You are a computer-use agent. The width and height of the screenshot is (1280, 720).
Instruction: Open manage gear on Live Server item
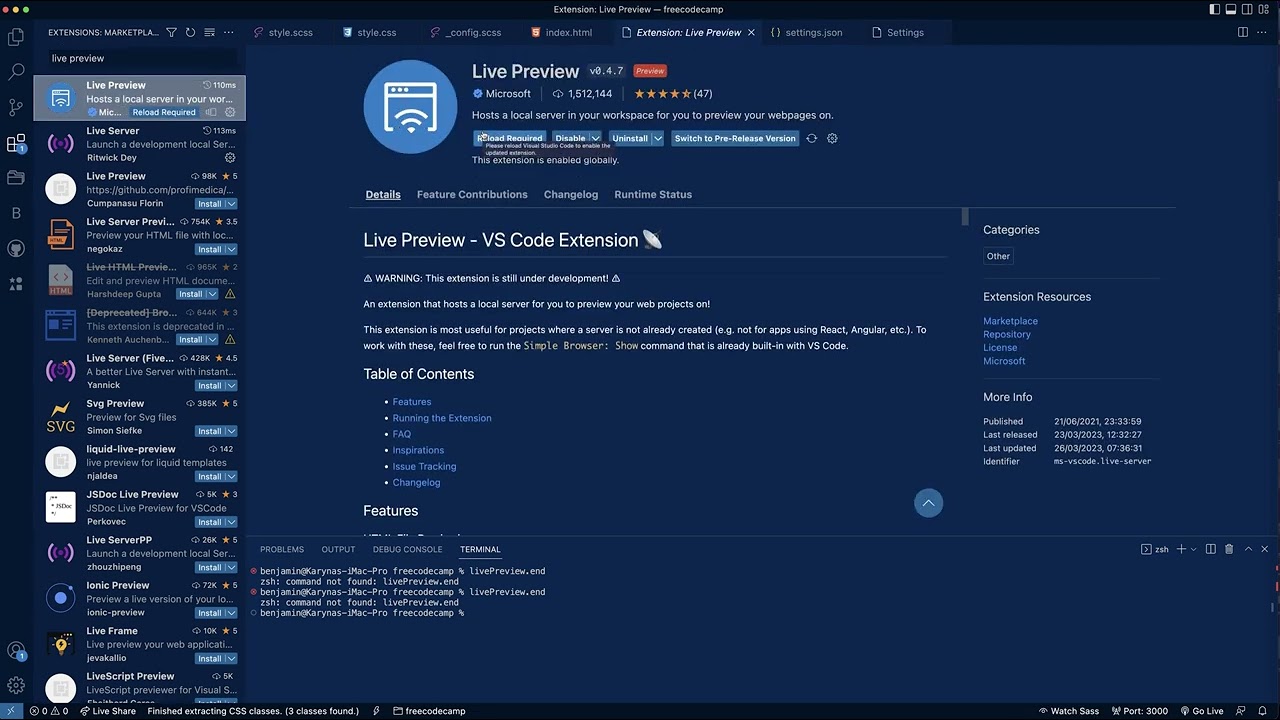click(230, 158)
